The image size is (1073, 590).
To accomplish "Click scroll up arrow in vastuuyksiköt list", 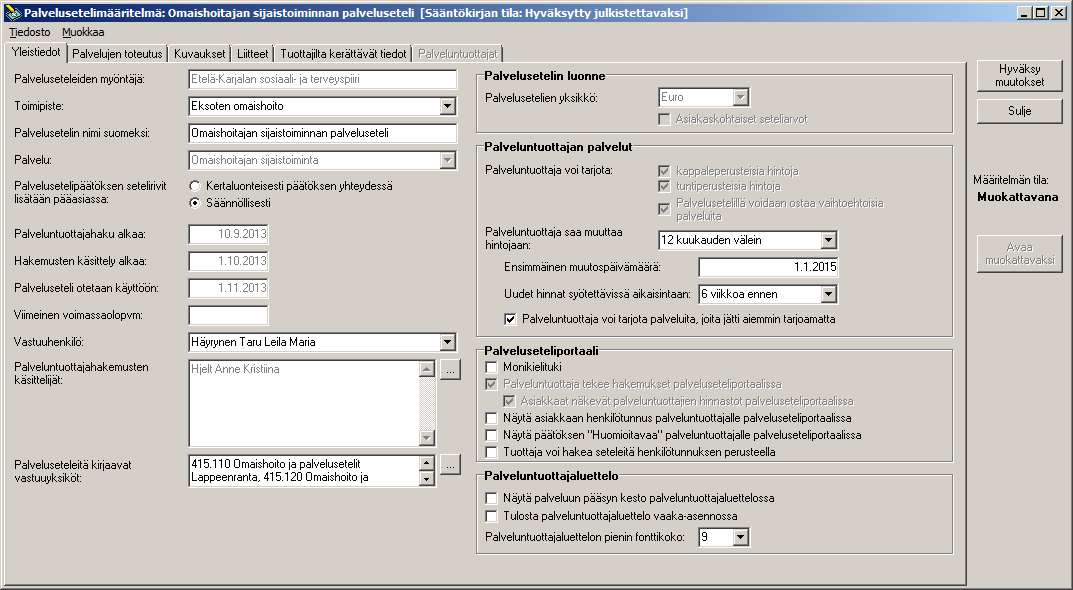I will pyautogui.click(x=427, y=463).
